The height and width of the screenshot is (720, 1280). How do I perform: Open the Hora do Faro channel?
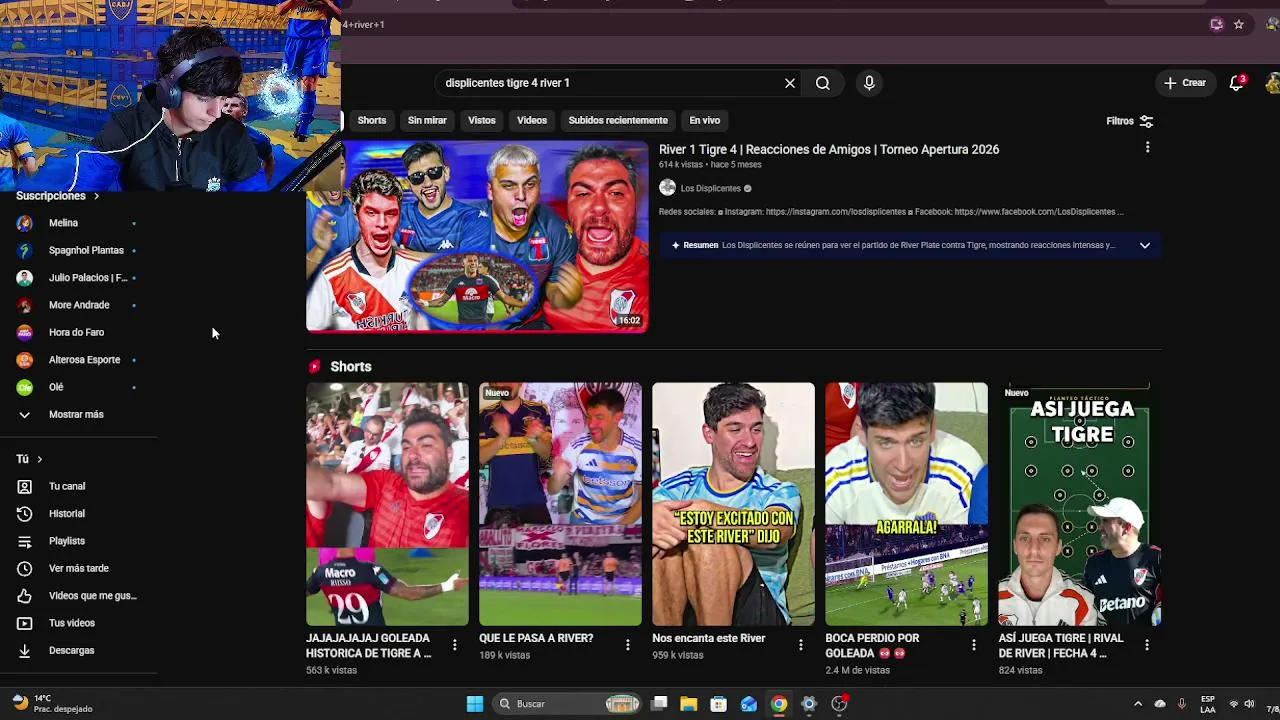pyautogui.click(x=76, y=332)
